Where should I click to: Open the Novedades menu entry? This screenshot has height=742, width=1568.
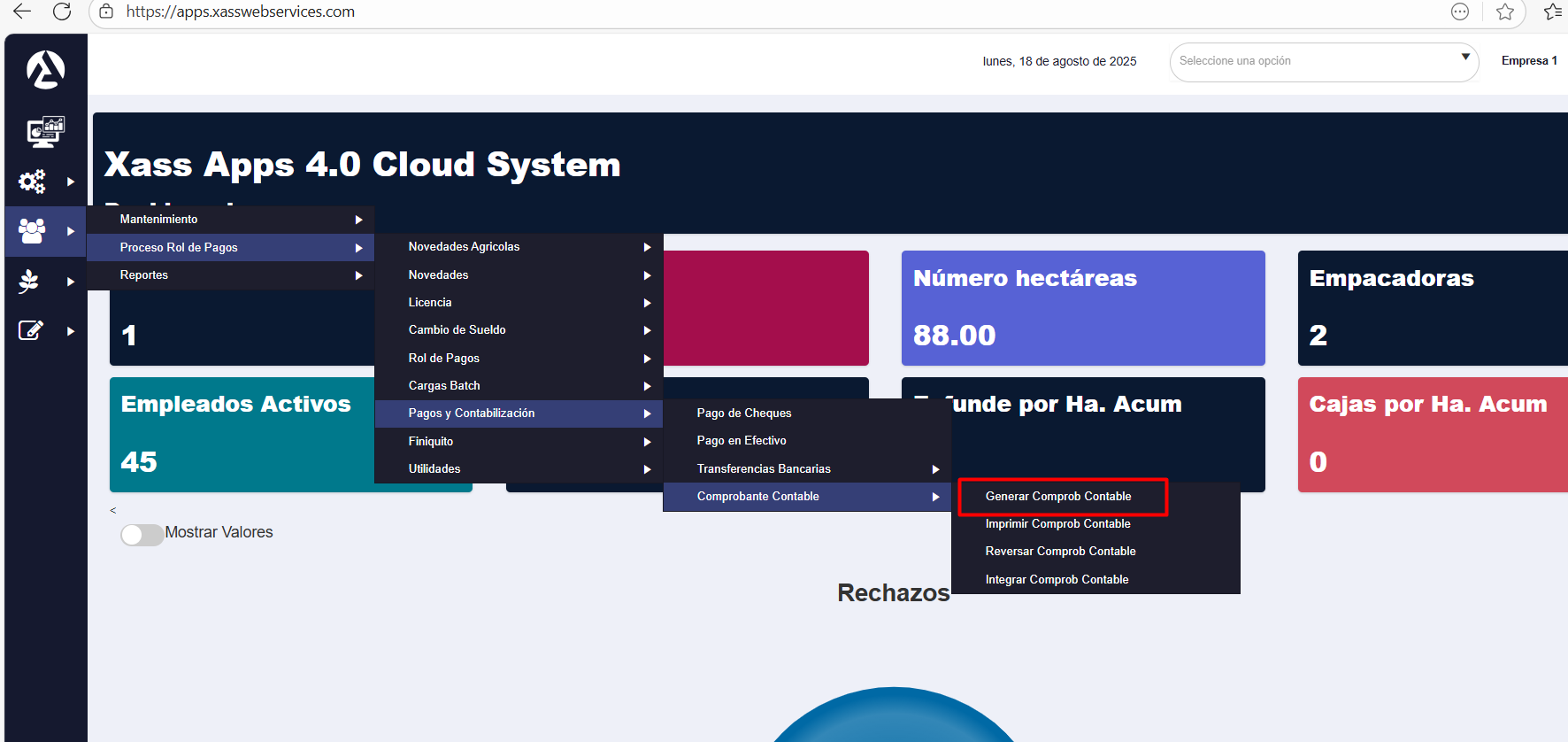pos(519,275)
